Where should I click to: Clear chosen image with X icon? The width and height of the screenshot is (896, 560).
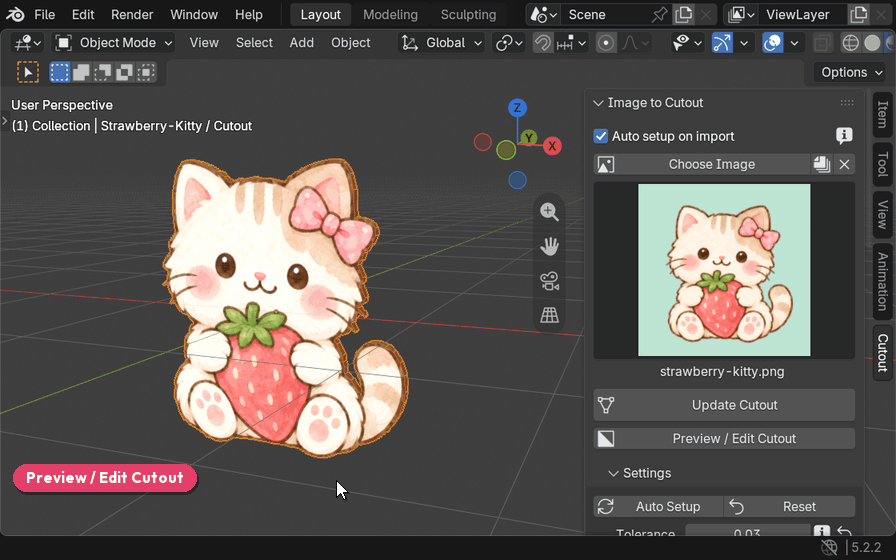tap(844, 165)
